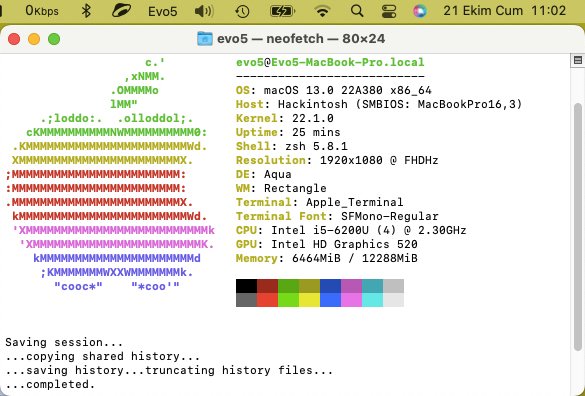
Task: Click the truncating history files... text
Action: [239, 370]
